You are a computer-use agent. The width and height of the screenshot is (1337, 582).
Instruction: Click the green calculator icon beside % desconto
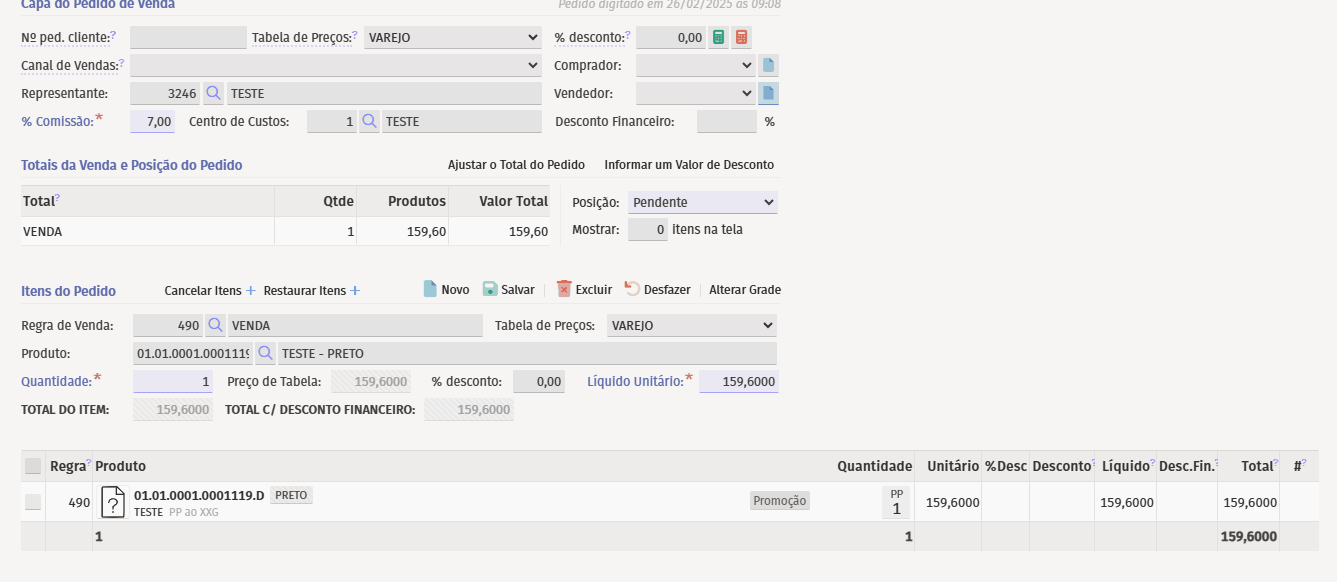[718, 38]
